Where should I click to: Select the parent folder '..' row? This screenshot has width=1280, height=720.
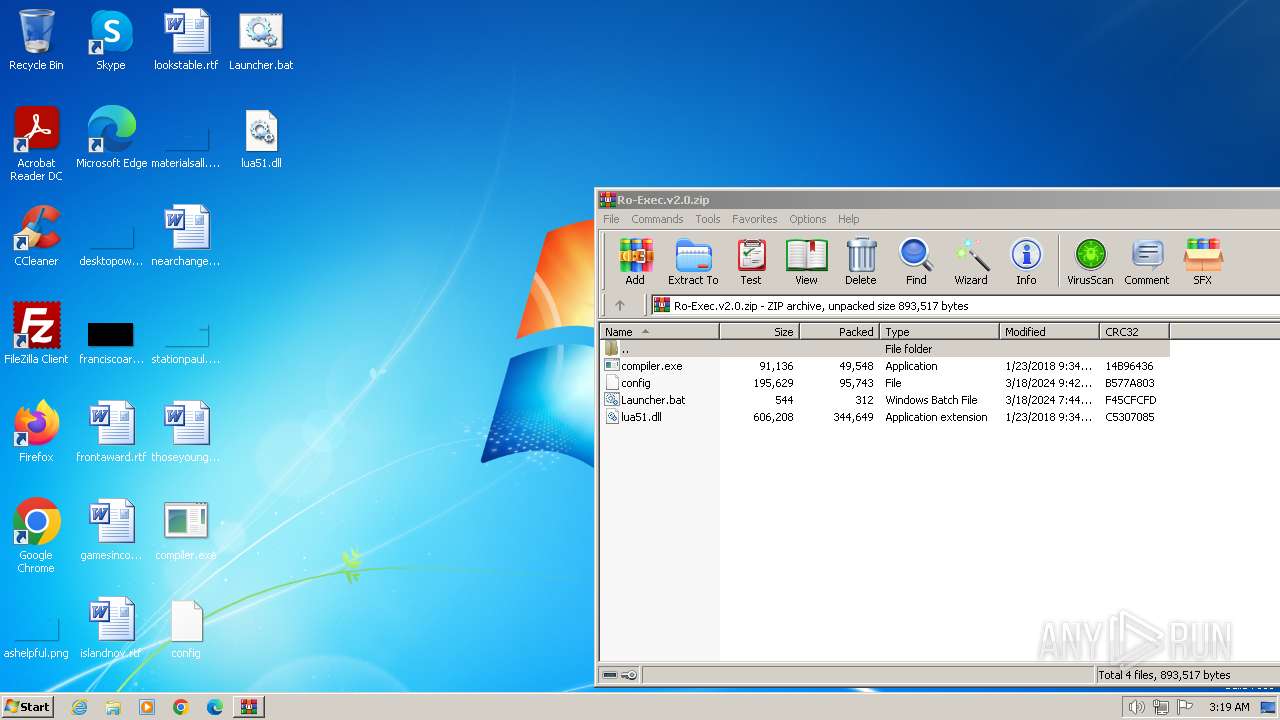pyautogui.click(x=884, y=349)
